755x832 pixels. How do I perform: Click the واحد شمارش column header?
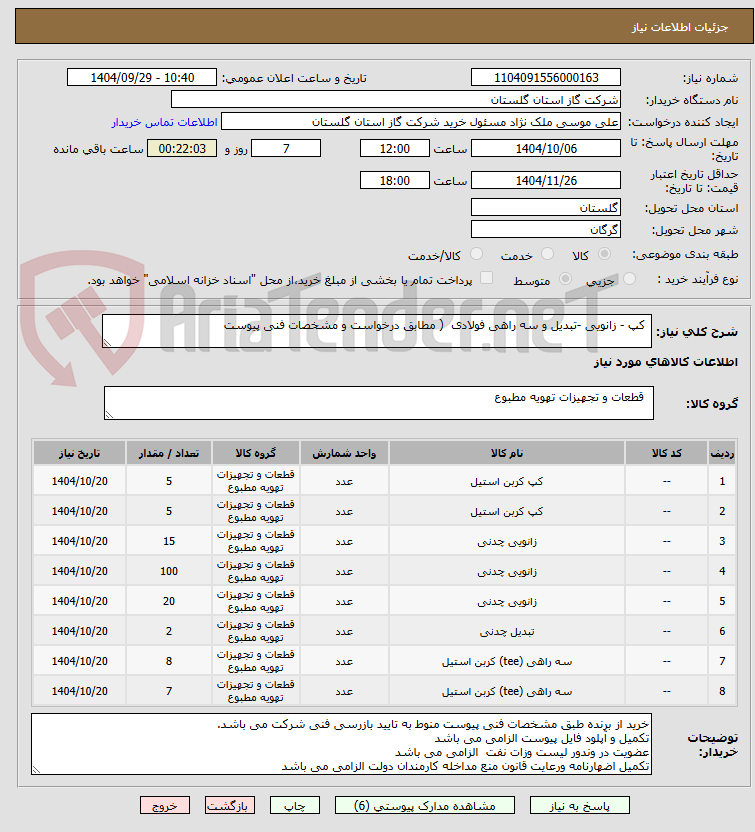point(344,453)
